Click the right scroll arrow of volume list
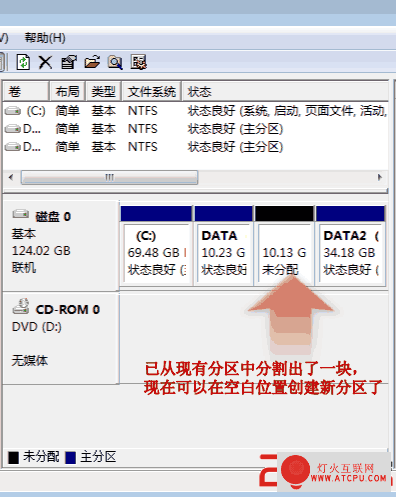Viewport: 396px width, 497px height. pyautogui.click(x=380, y=177)
